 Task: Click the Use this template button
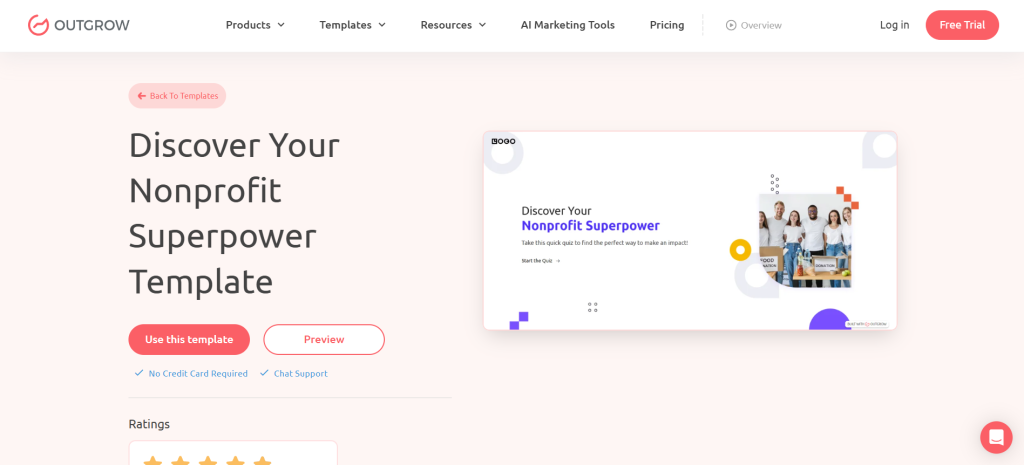point(189,339)
